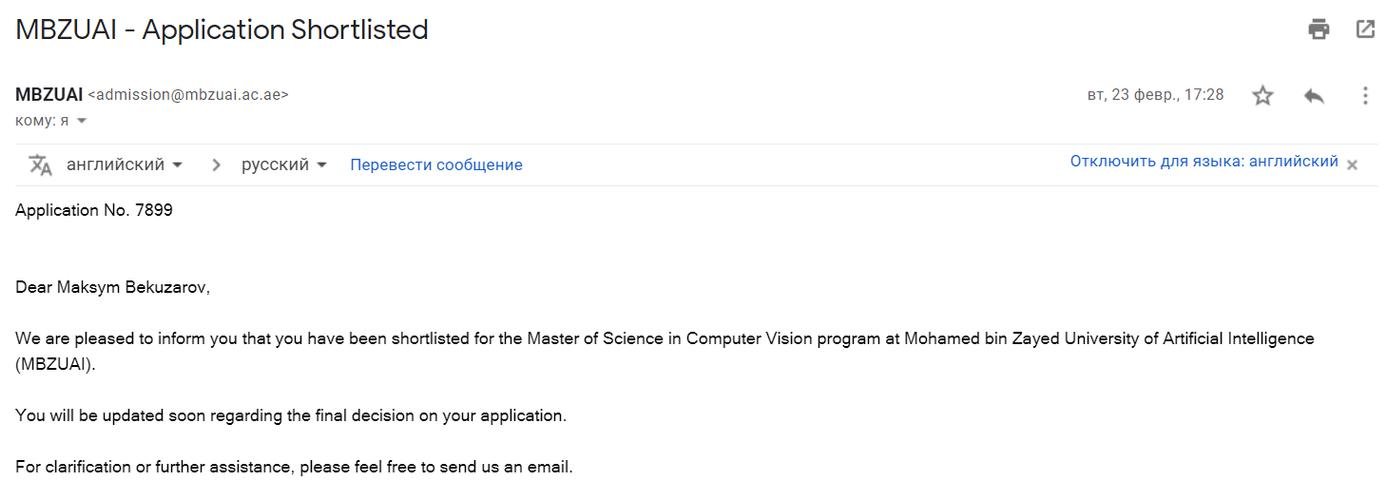Click the 'send us an email' closing line

click(x=294, y=467)
